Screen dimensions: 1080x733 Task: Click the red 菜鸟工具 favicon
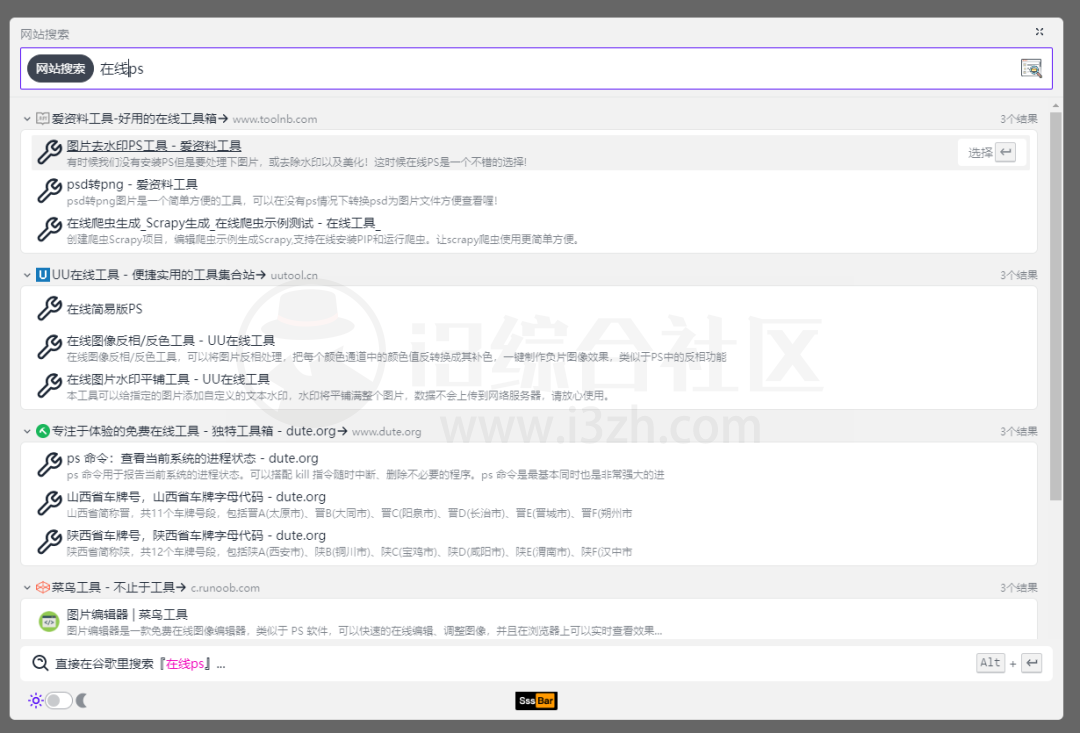coord(43,588)
